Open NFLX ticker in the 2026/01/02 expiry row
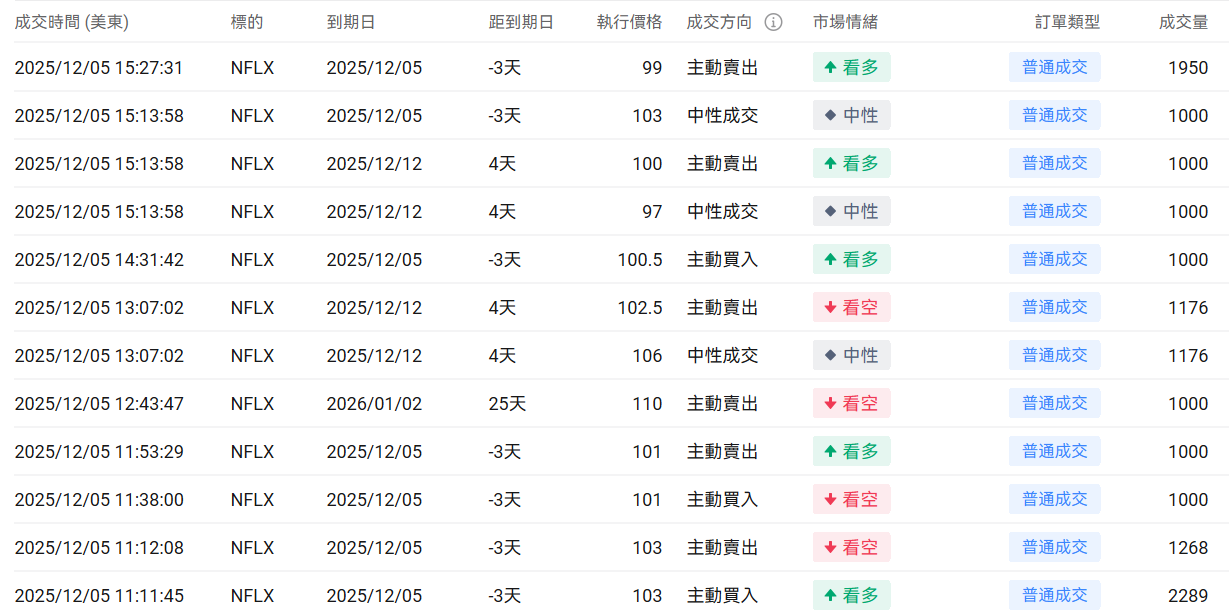1229x611 pixels. [x=252, y=403]
